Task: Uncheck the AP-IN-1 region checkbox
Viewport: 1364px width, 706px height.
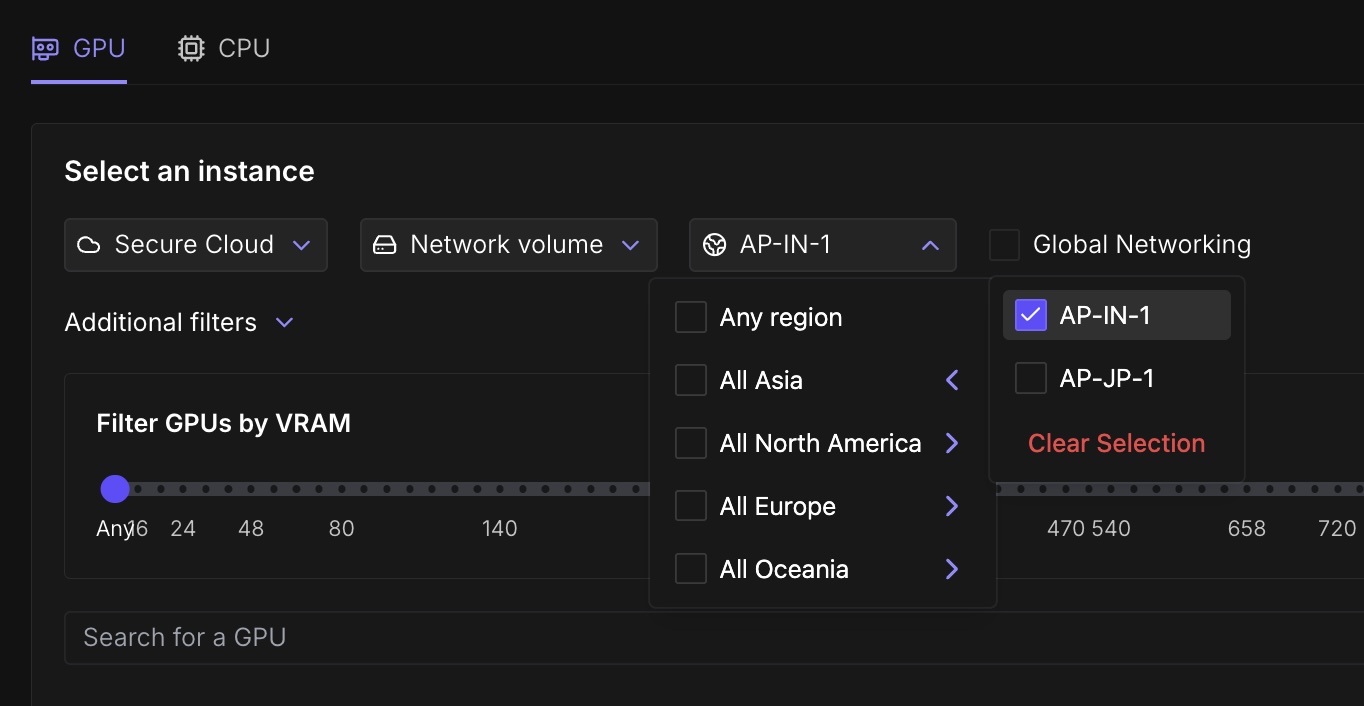Action: click(x=1031, y=316)
